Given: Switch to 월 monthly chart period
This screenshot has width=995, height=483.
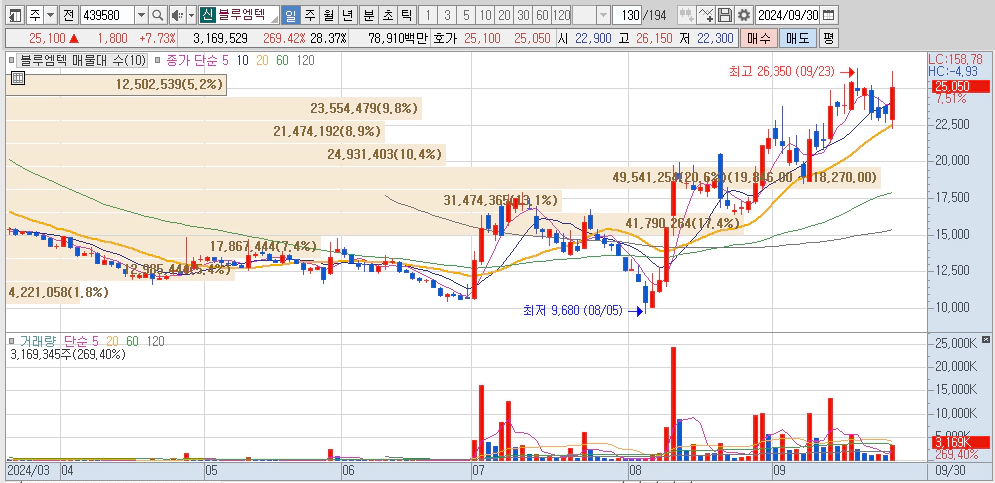Looking at the screenshot, I should [327, 15].
